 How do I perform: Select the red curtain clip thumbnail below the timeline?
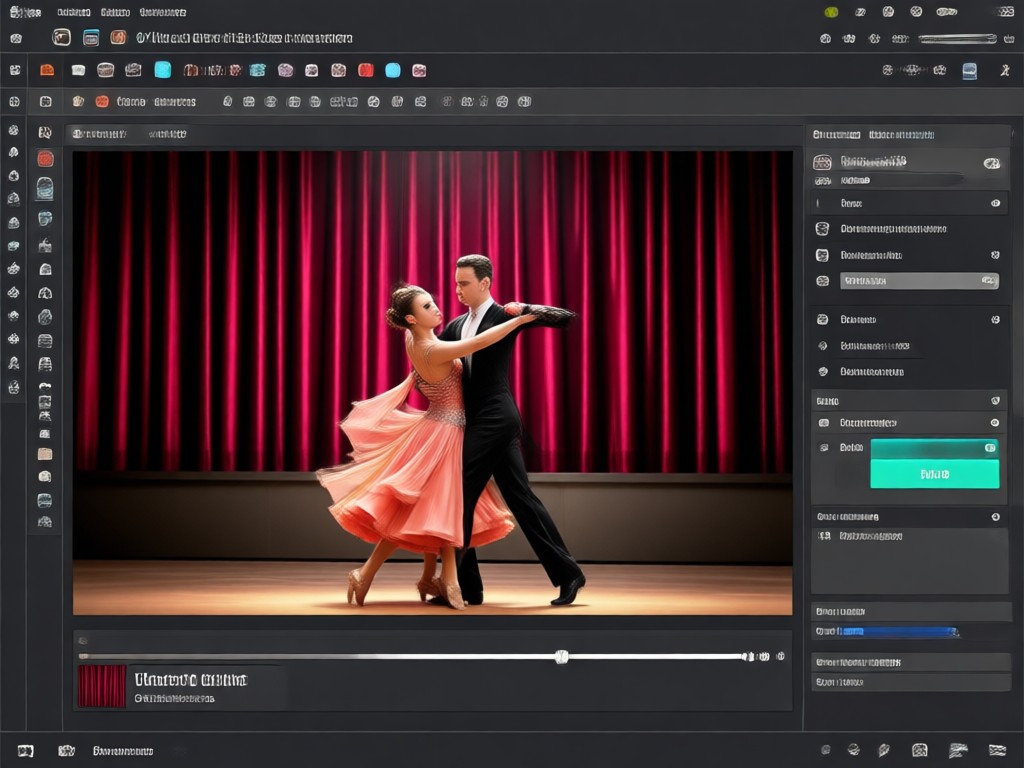point(102,686)
